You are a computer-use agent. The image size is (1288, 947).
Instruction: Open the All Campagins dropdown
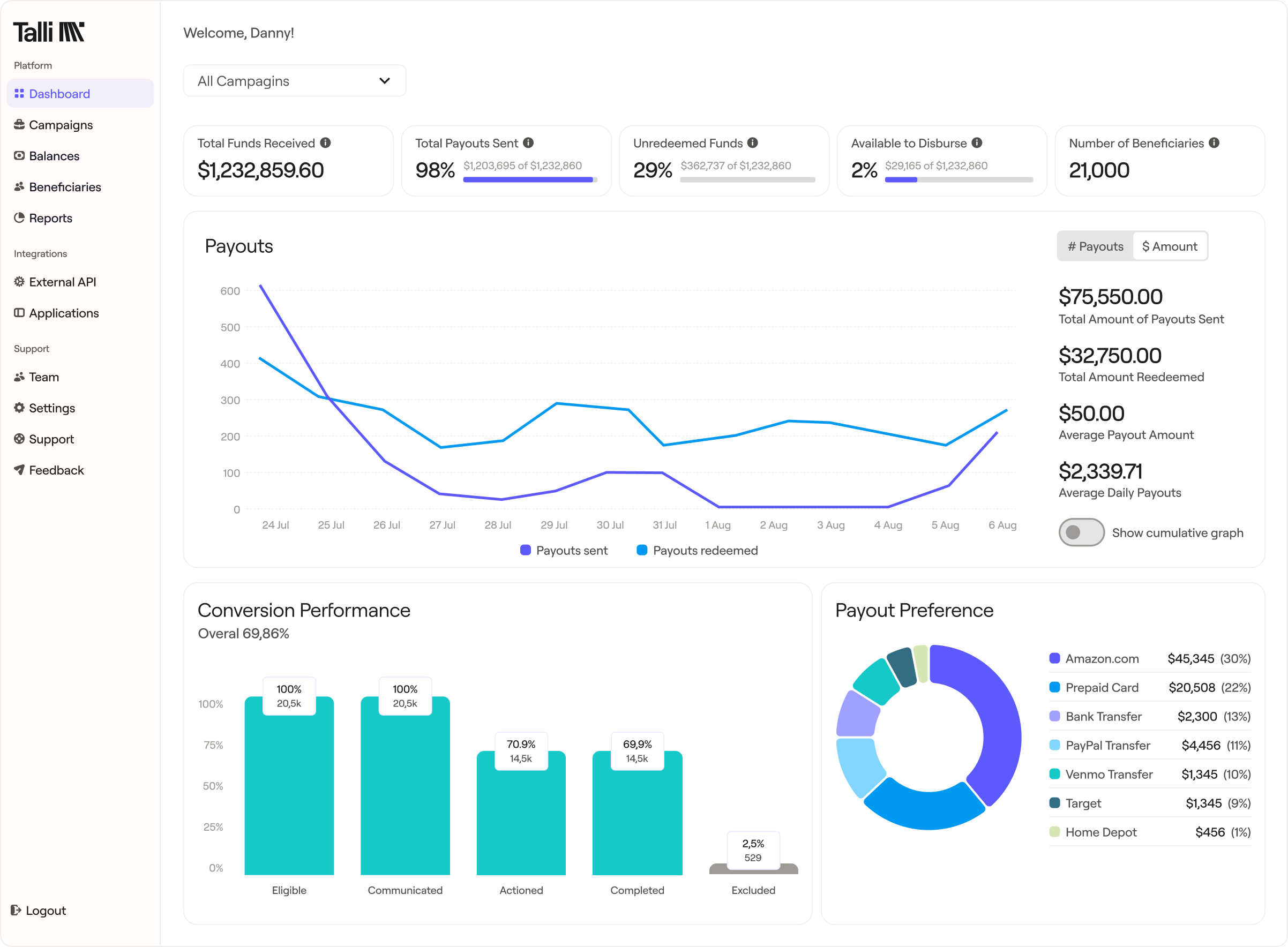pos(294,81)
